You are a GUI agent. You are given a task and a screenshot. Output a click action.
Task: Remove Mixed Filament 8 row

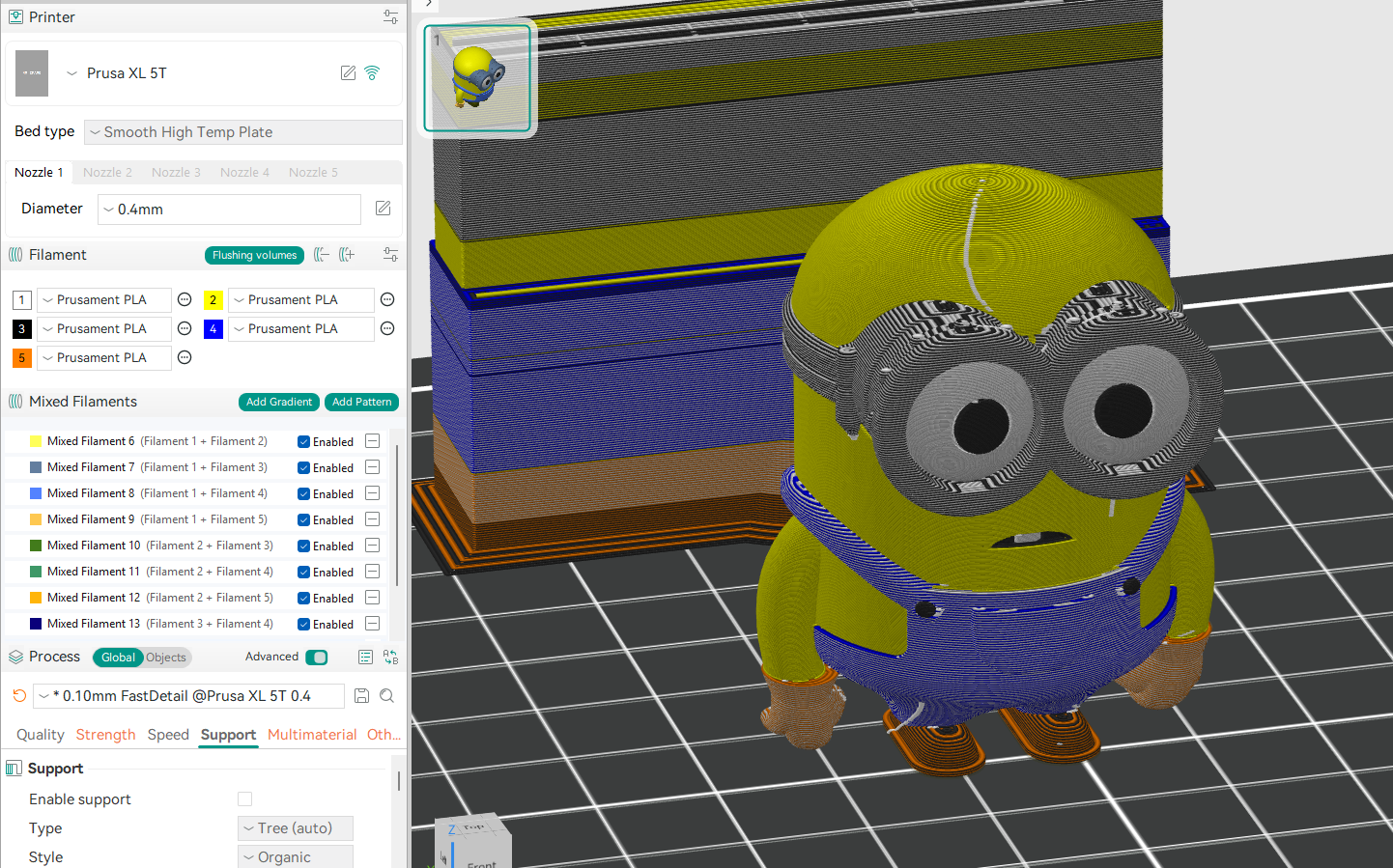(373, 493)
